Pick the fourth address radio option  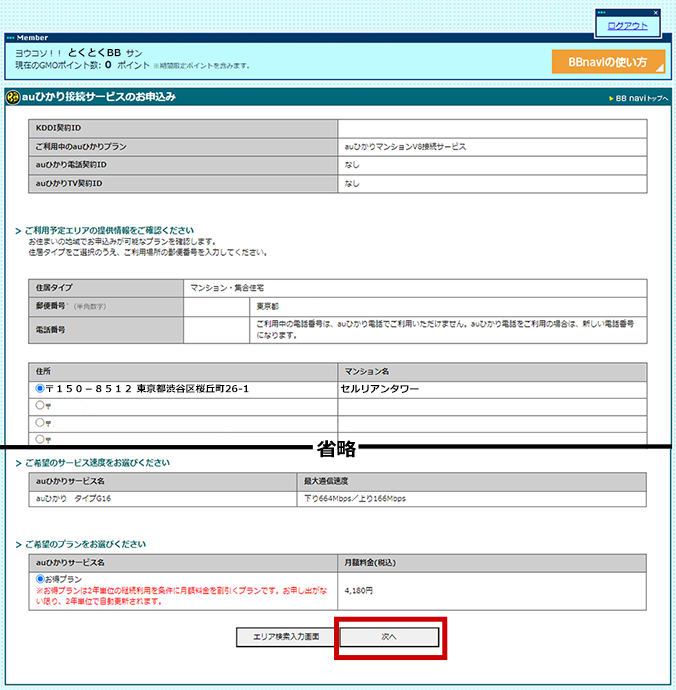(40, 438)
